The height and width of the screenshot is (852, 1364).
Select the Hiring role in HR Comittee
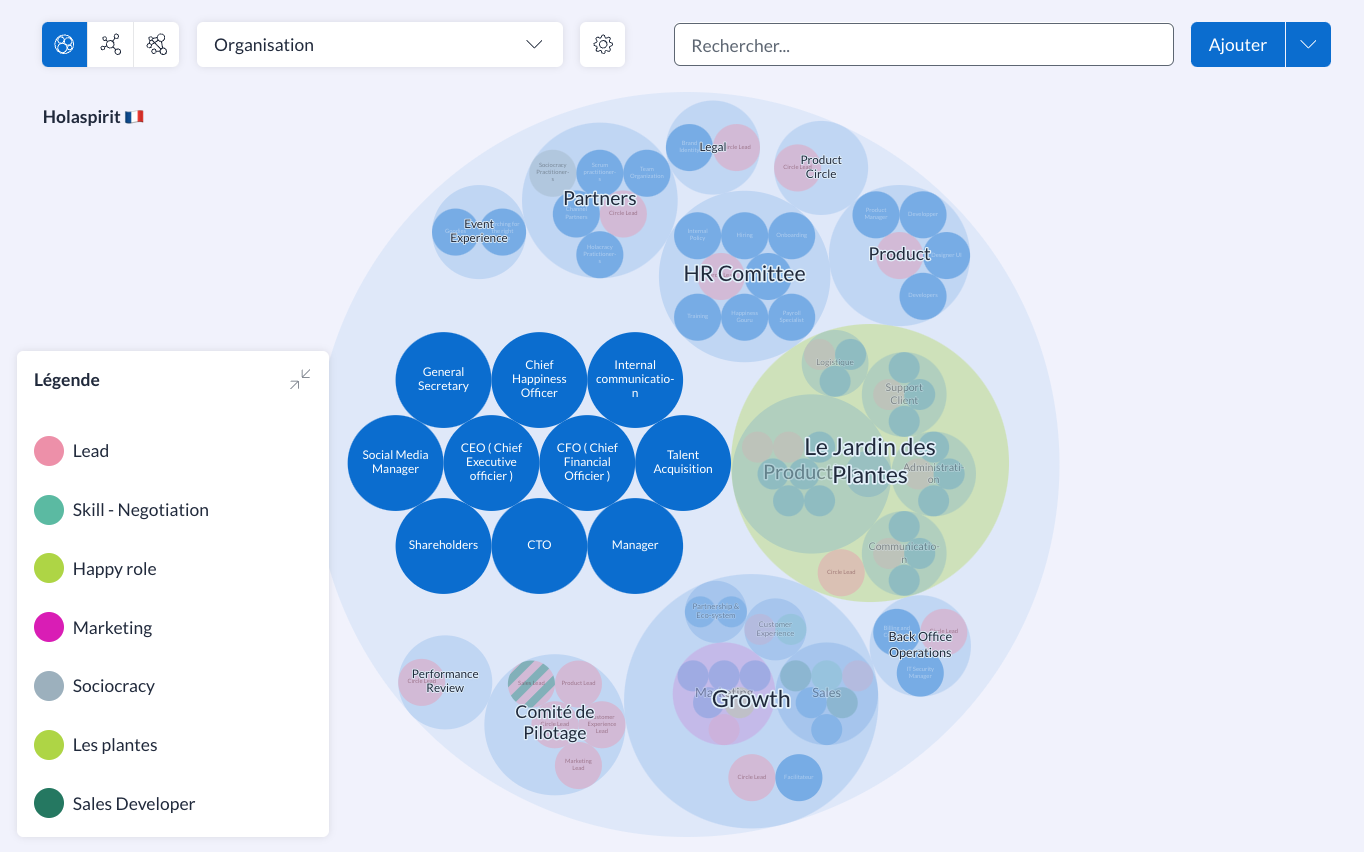(x=745, y=236)
